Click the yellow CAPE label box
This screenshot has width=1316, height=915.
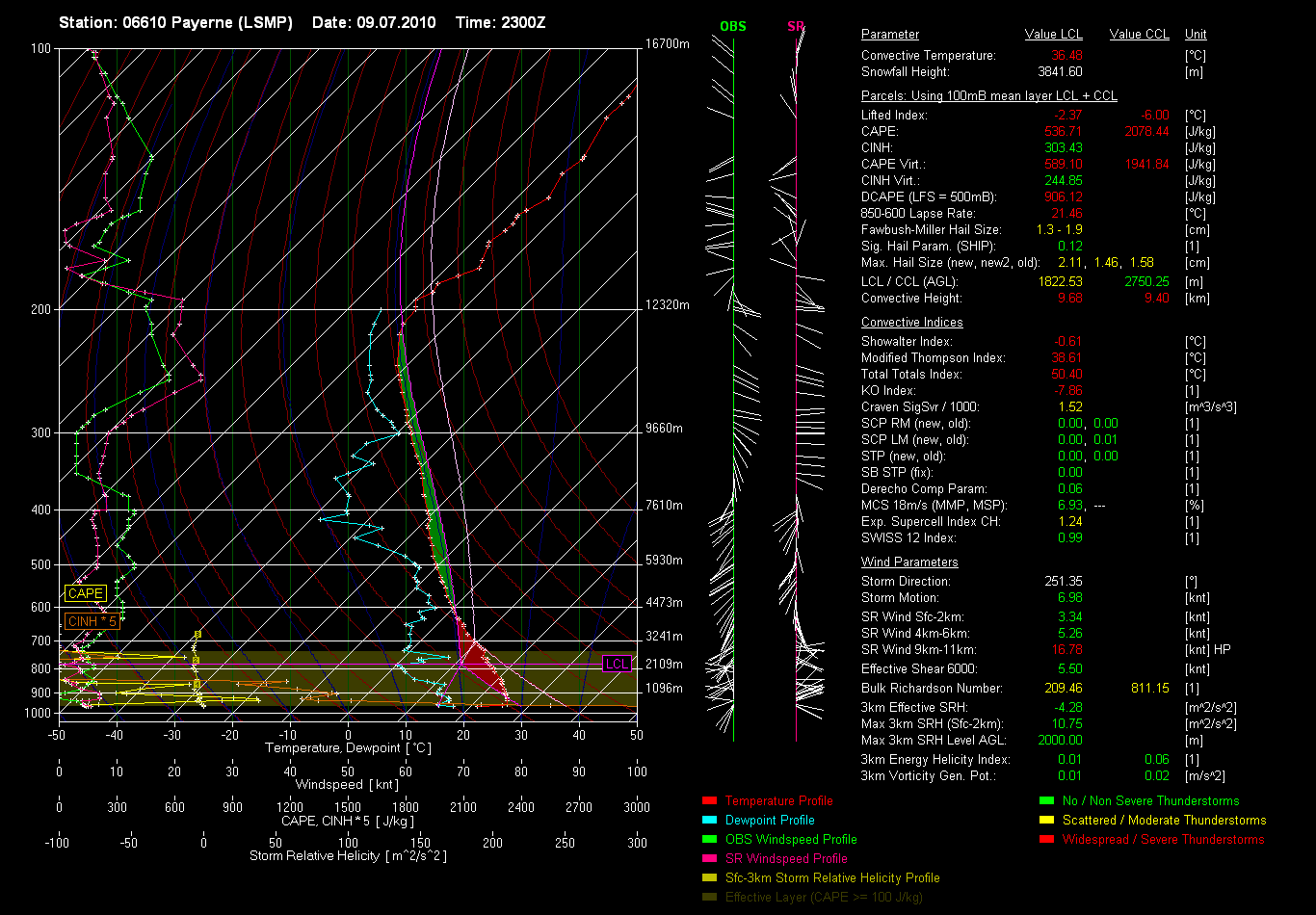[x=85, y=594]
